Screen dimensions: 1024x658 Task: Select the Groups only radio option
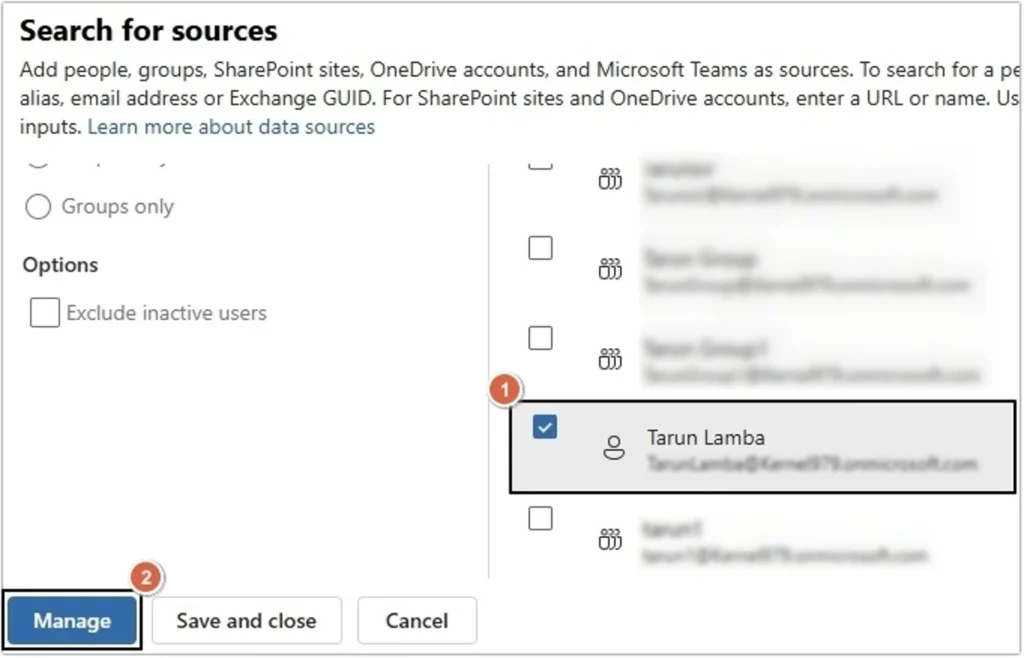click(x=38, y=207)
